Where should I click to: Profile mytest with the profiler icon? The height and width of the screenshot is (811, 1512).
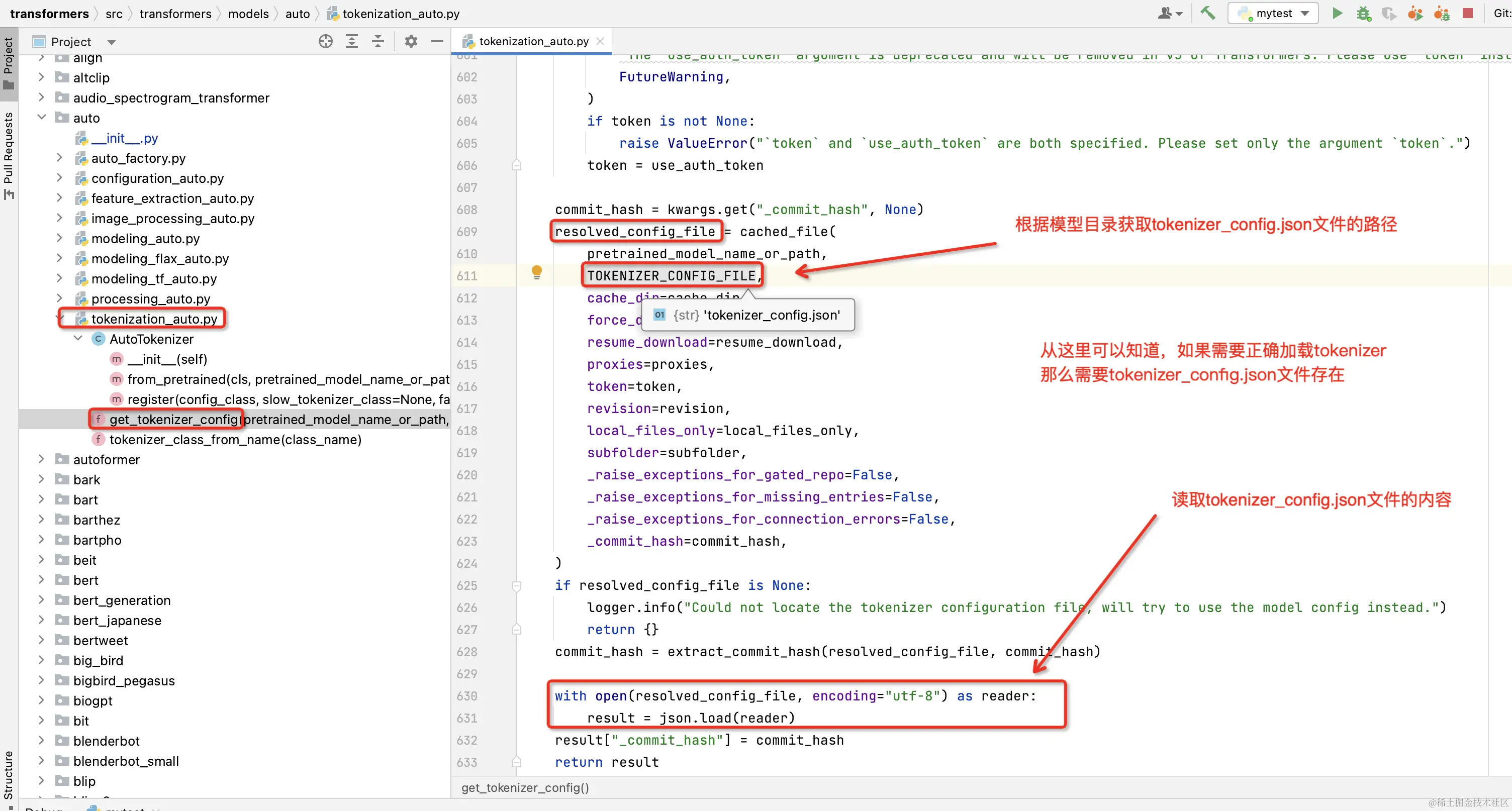(1415, 13)
